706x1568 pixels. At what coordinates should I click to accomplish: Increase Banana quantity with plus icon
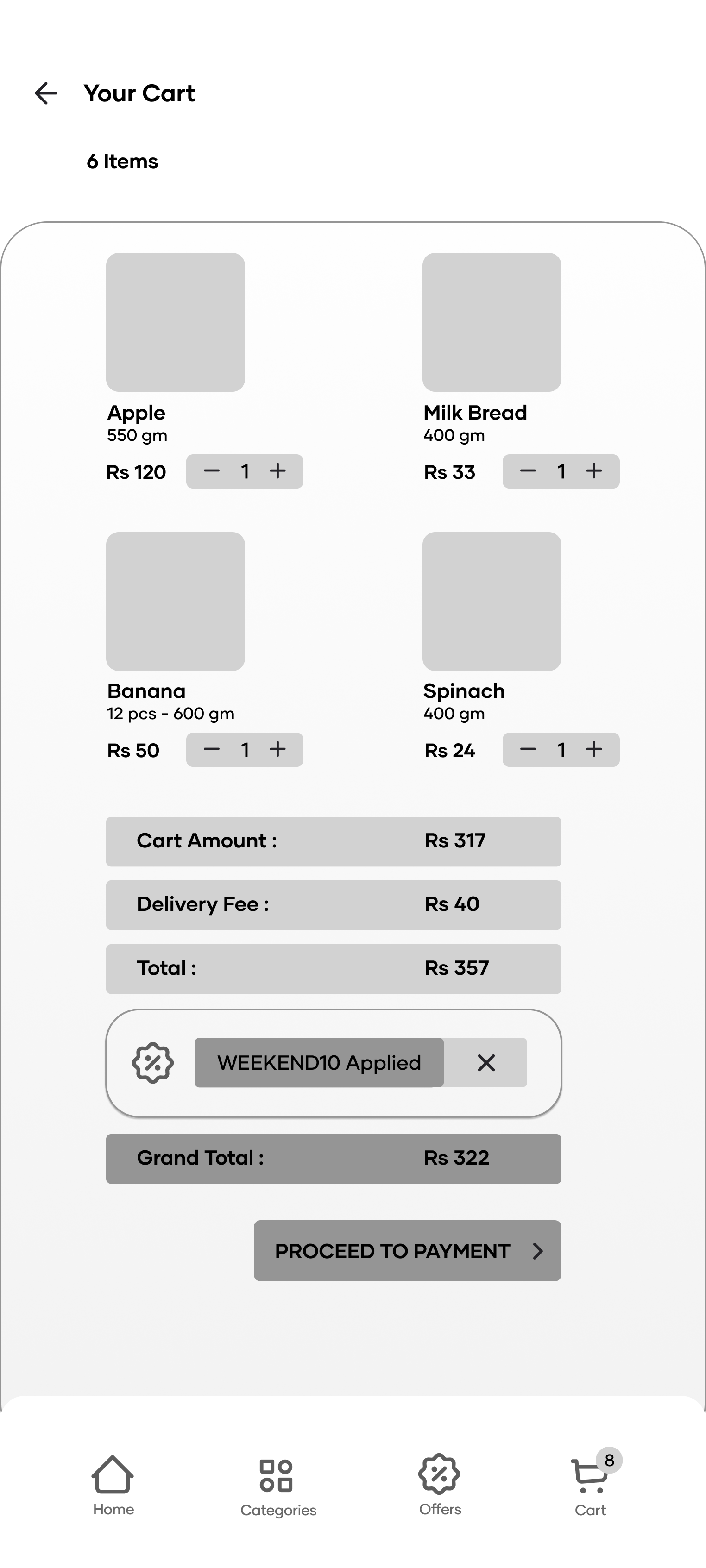tap(278, 749)
